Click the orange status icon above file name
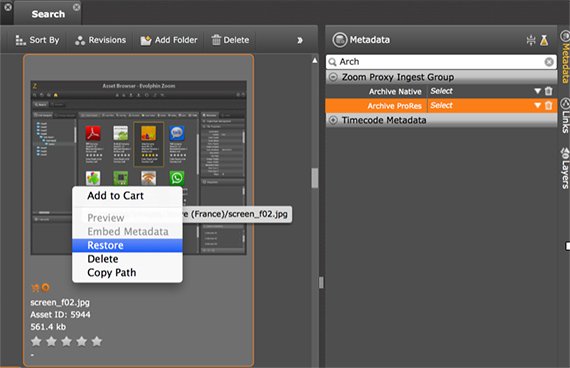The height and width of the screenshot is (368, 570). tap(45, 288)
